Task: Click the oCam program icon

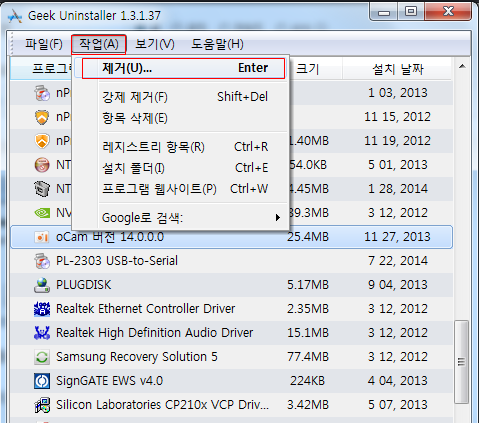Action: click(x=42, y=237)
